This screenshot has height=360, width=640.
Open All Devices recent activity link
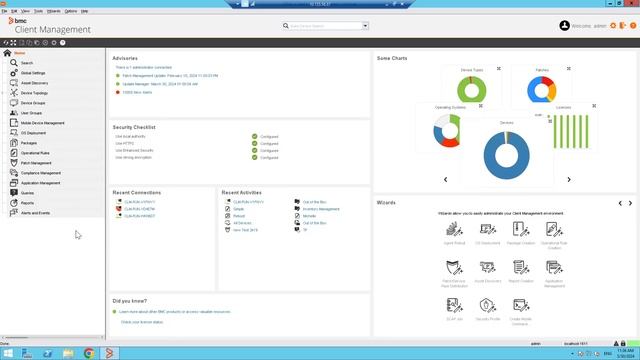click(242, 223)
